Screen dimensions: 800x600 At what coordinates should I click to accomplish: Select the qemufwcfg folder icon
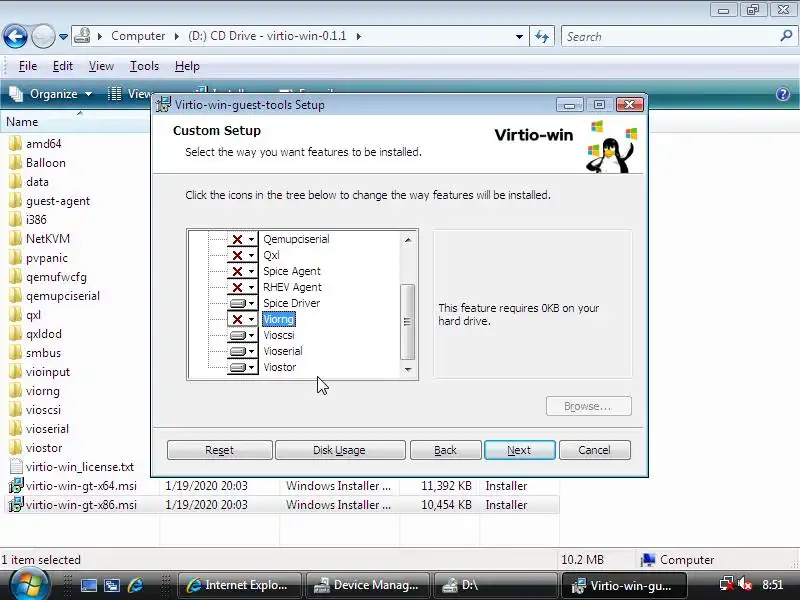coord(16,277)
